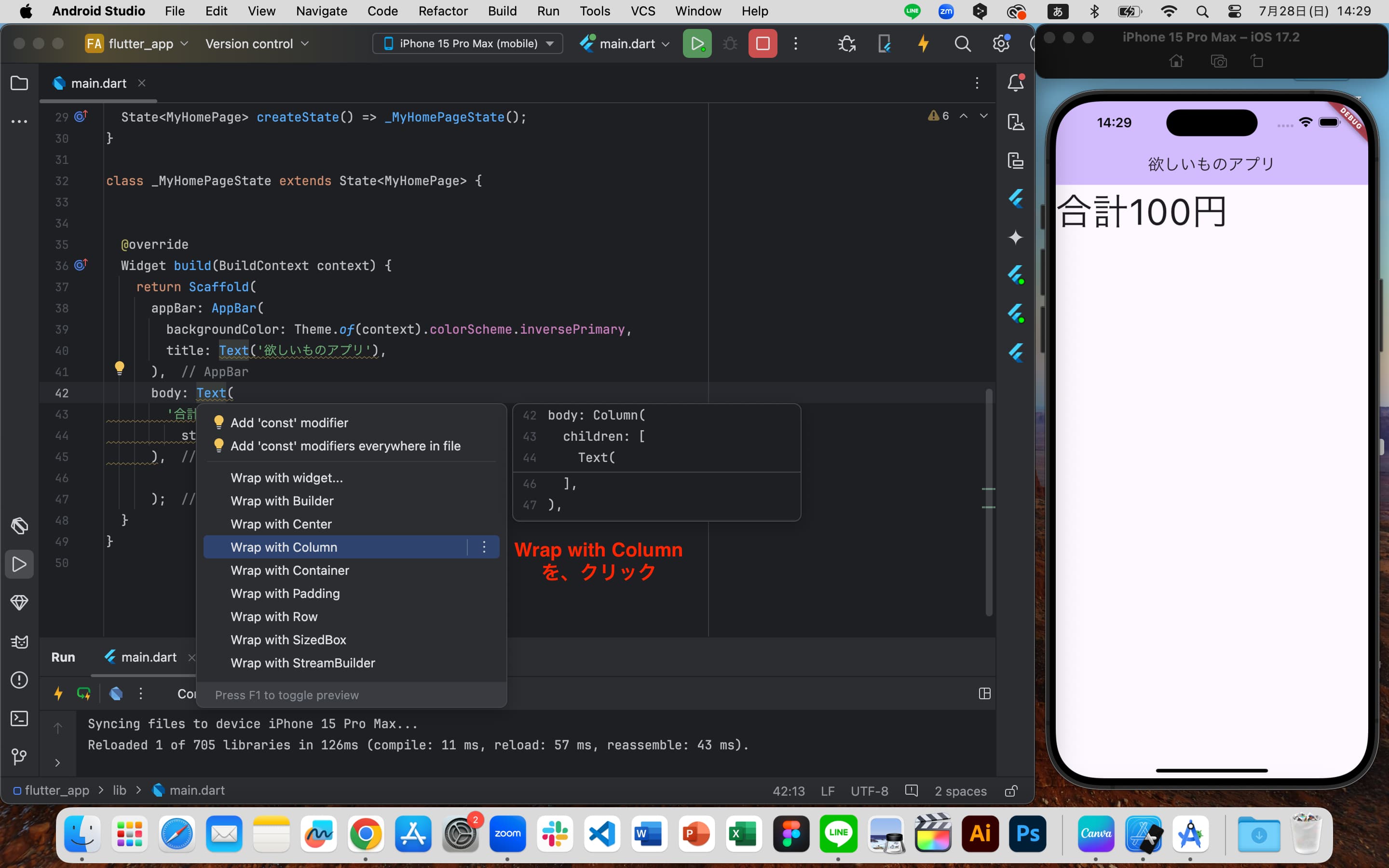Click the main.dart tab in Run panel

148,657
